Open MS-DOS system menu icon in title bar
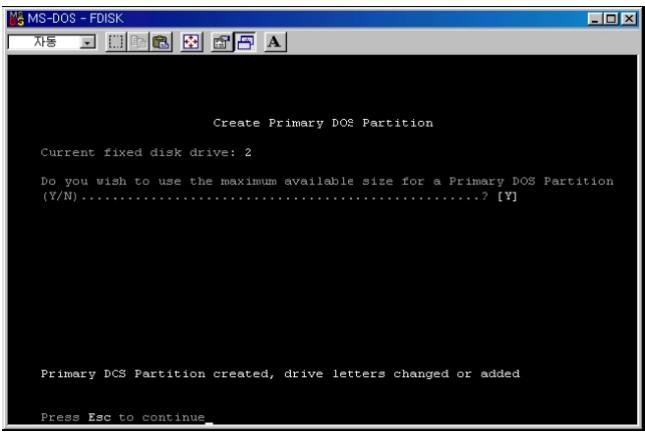This screenshot has height=434, width=645. pyautogui.click(x=16, y=19)
